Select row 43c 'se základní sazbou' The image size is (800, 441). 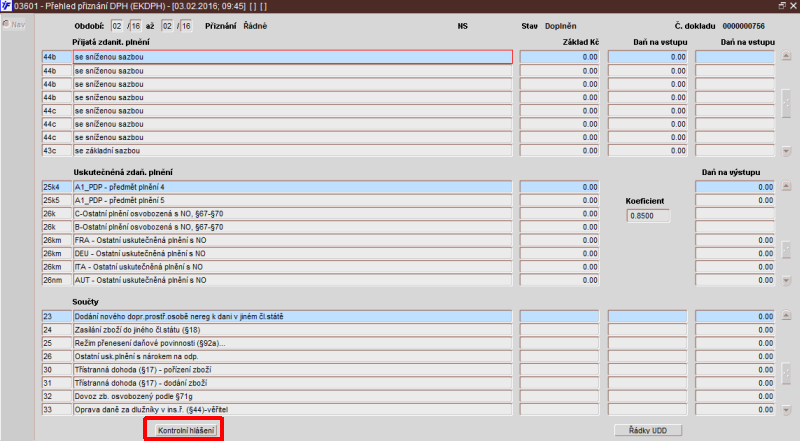pos(292,151)
